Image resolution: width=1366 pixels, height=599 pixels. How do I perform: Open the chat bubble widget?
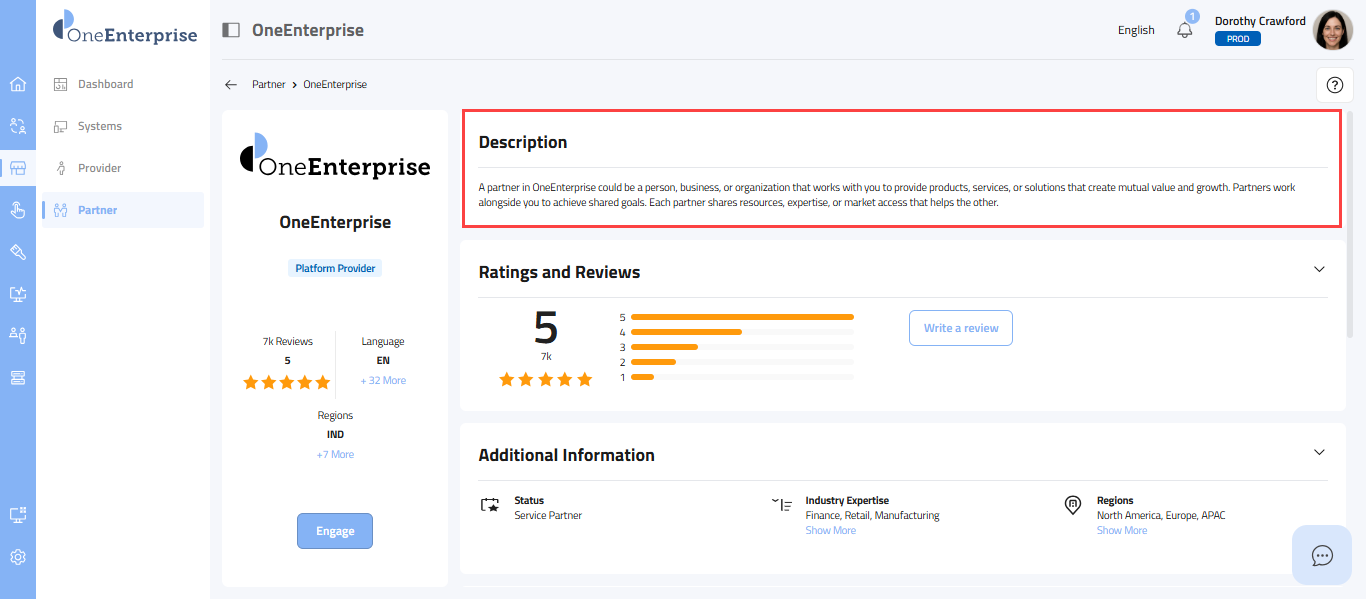pyautogui.click(x=1322, y=555)
